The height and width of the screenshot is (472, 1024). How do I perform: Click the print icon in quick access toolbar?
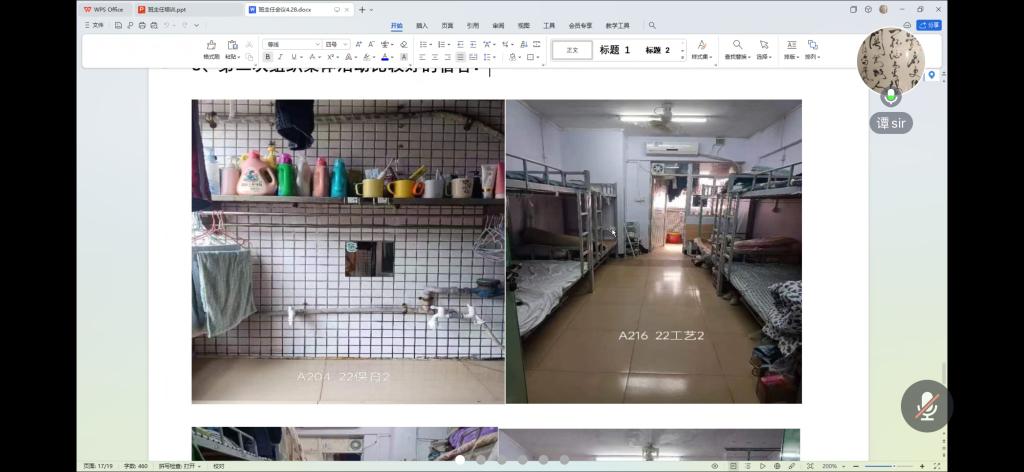click(141, 25)
